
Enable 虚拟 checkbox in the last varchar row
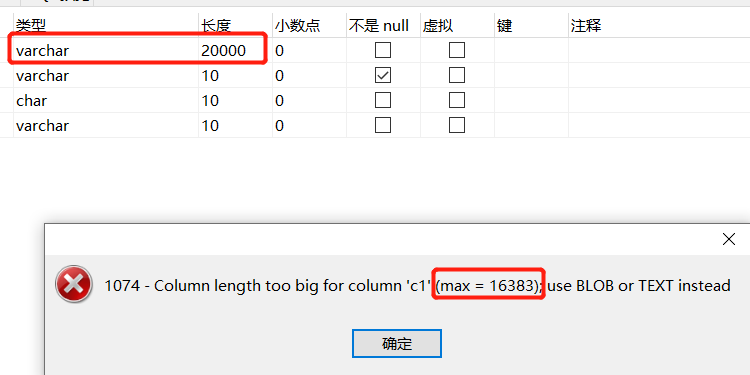tap(457, 125)
